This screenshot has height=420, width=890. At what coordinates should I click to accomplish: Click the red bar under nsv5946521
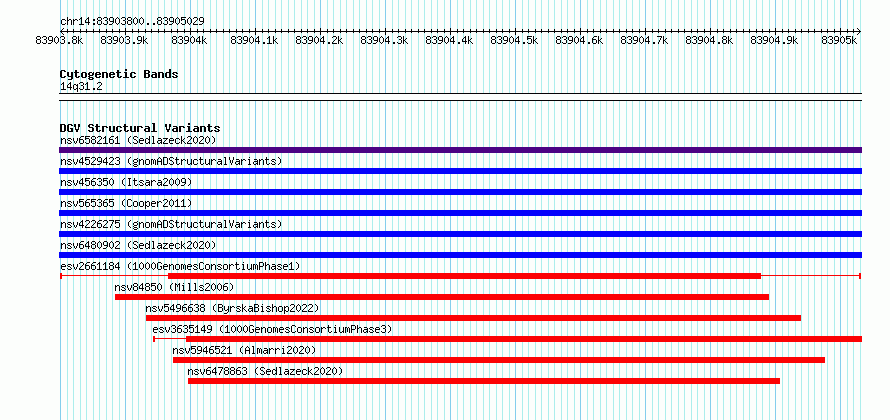coord(499,360)
